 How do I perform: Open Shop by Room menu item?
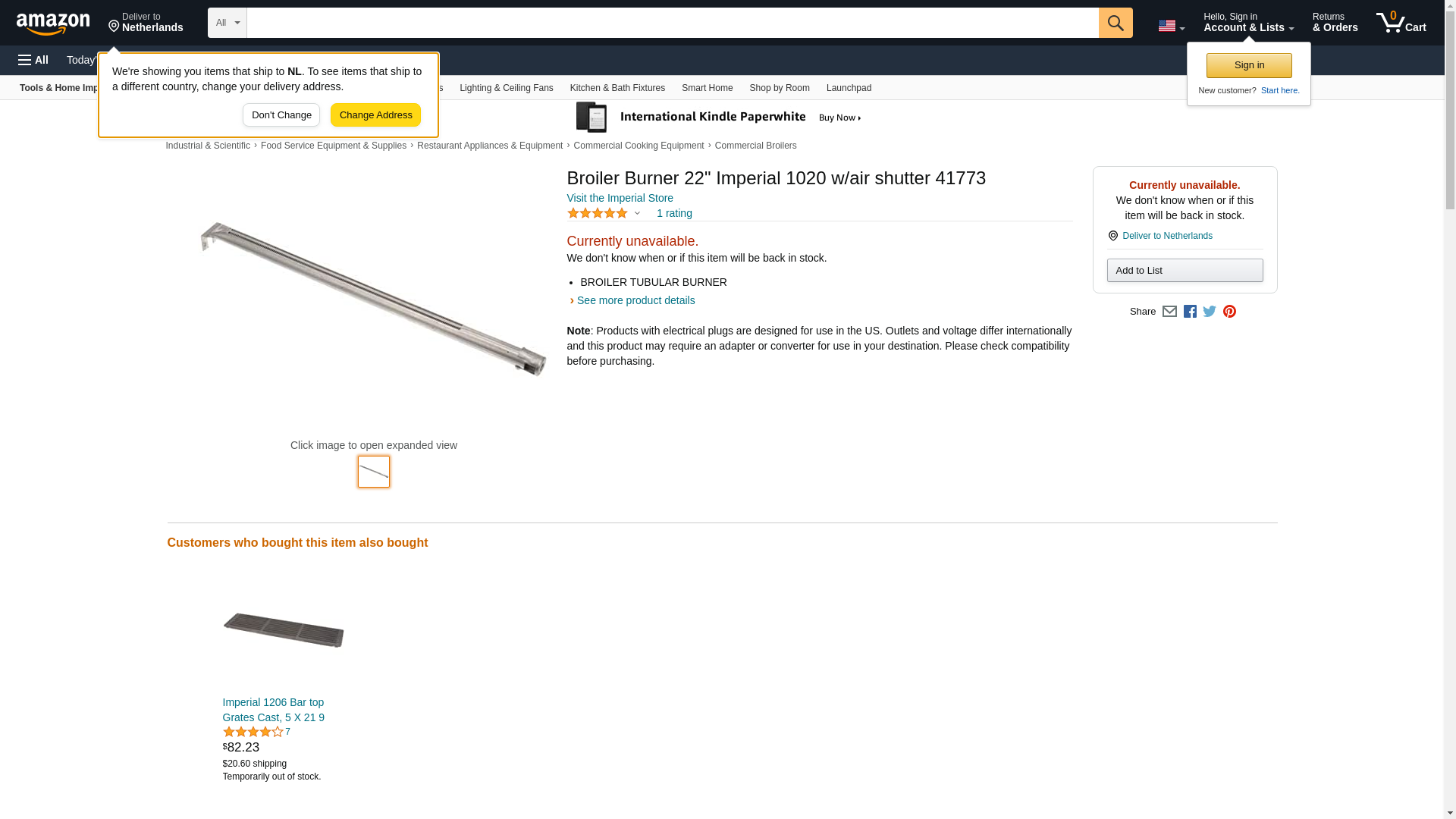coord(779,88)
